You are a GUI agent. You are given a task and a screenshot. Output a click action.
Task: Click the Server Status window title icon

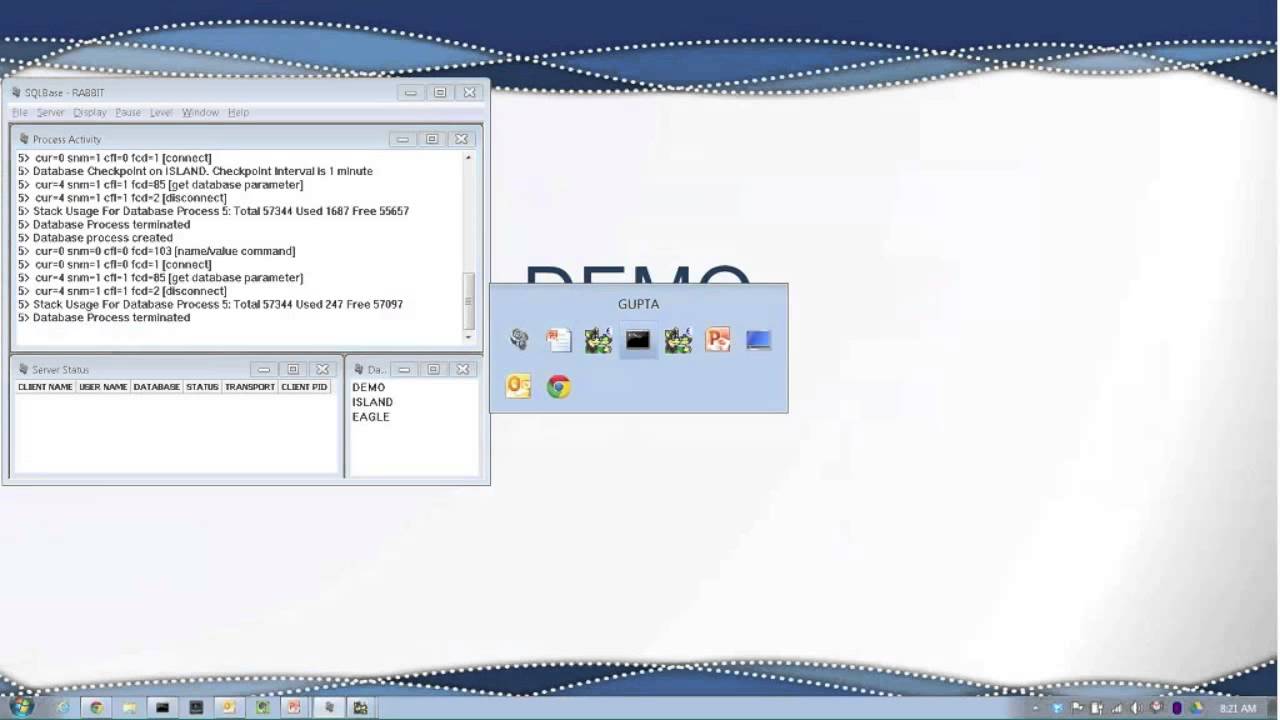point(23,369)
